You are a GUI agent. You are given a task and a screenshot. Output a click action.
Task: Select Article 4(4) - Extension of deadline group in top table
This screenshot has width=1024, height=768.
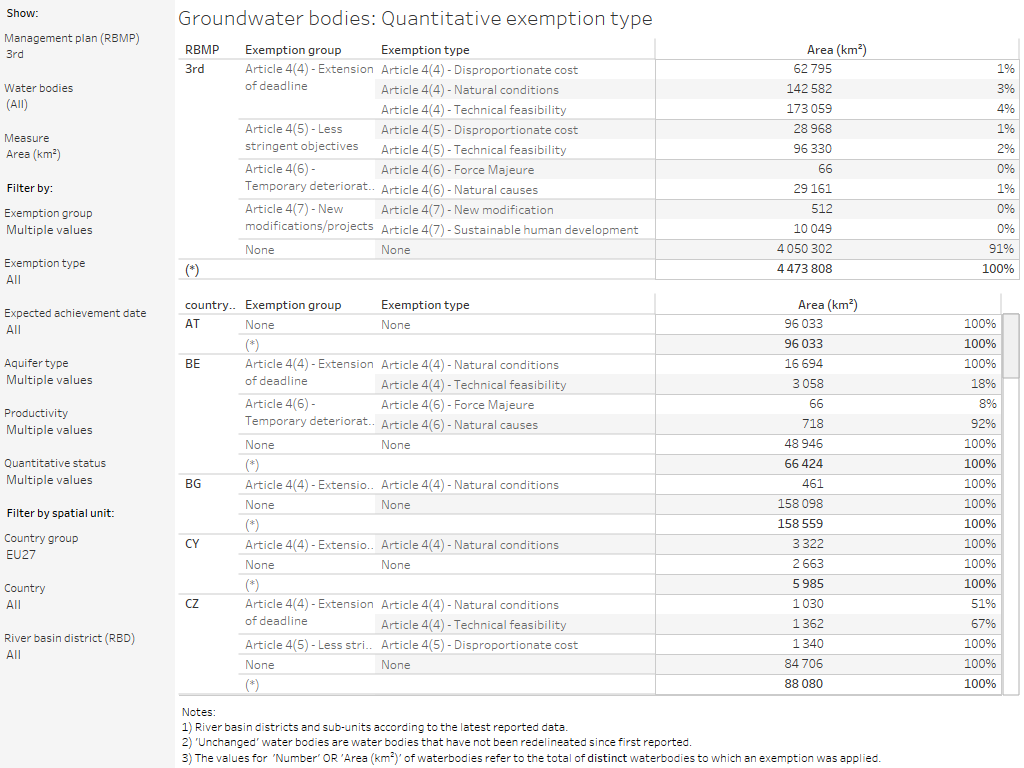[309, 78]
